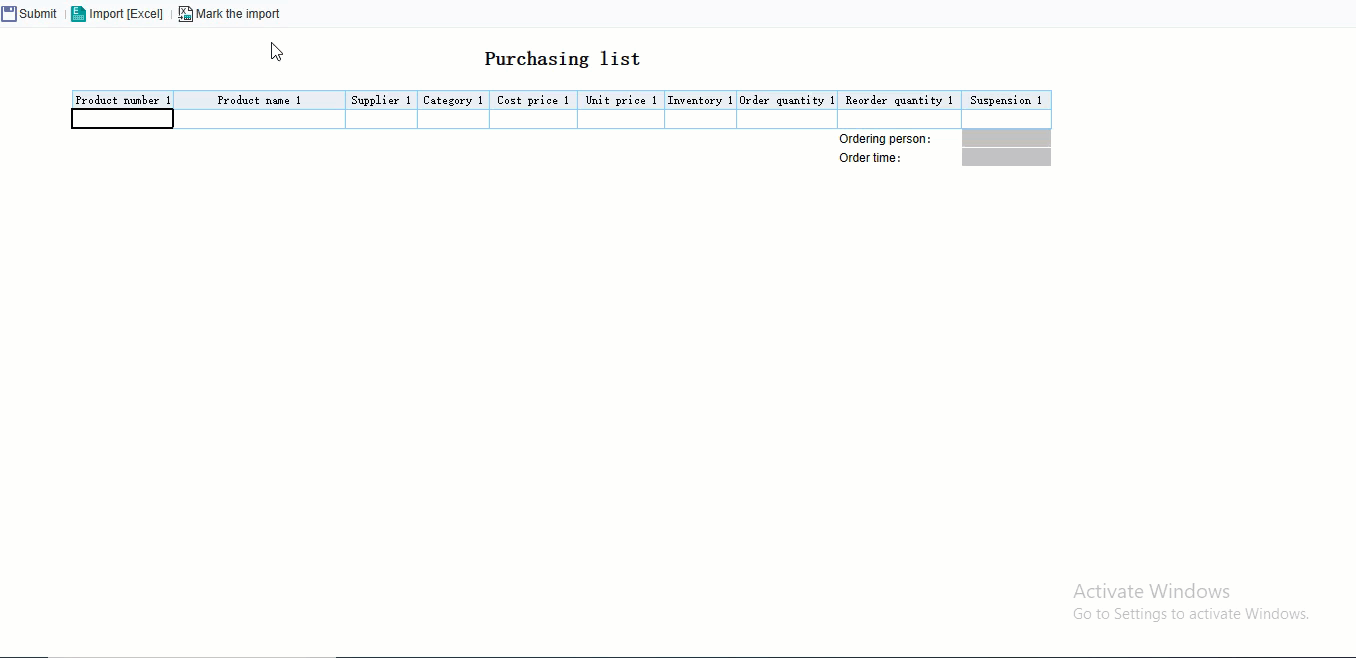Click the "Order time:" label
The height and width of the screenshot is (658, 1356).
click(870, 158)
